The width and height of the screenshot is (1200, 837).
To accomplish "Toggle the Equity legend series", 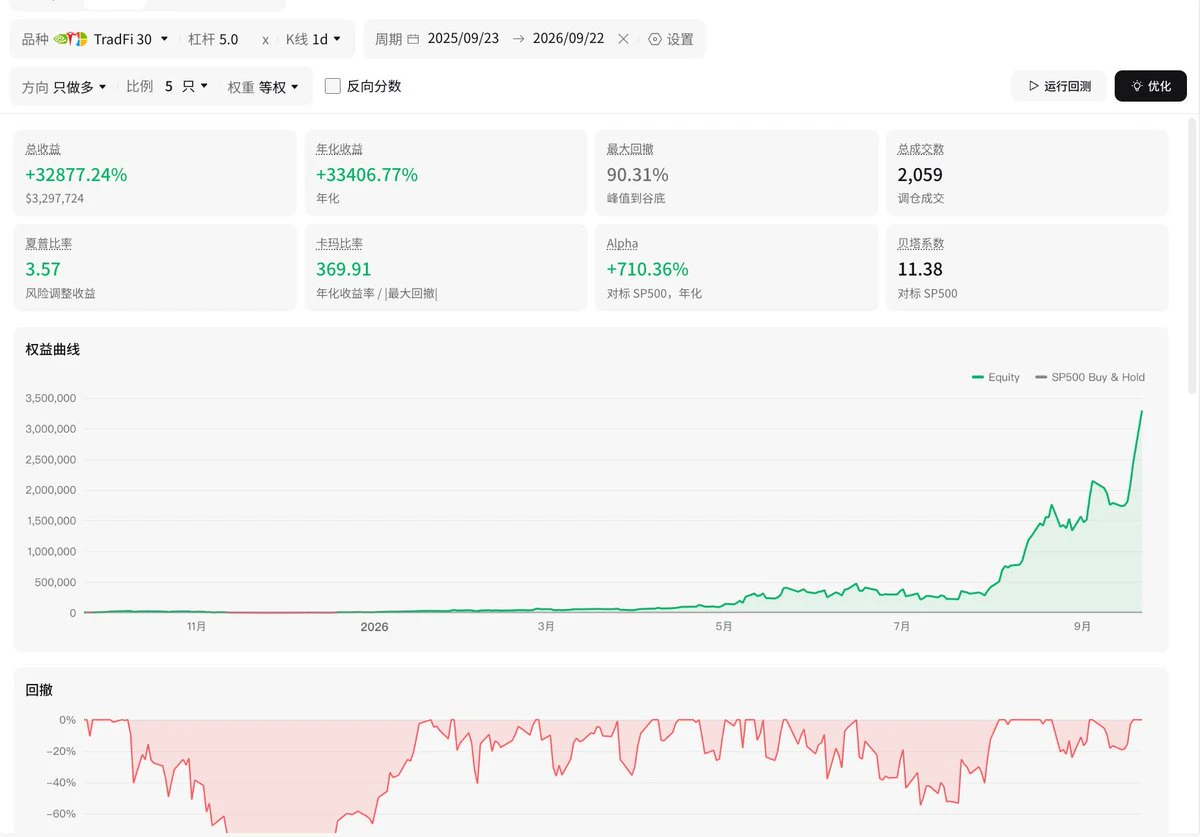I will (x=996, y=377).
